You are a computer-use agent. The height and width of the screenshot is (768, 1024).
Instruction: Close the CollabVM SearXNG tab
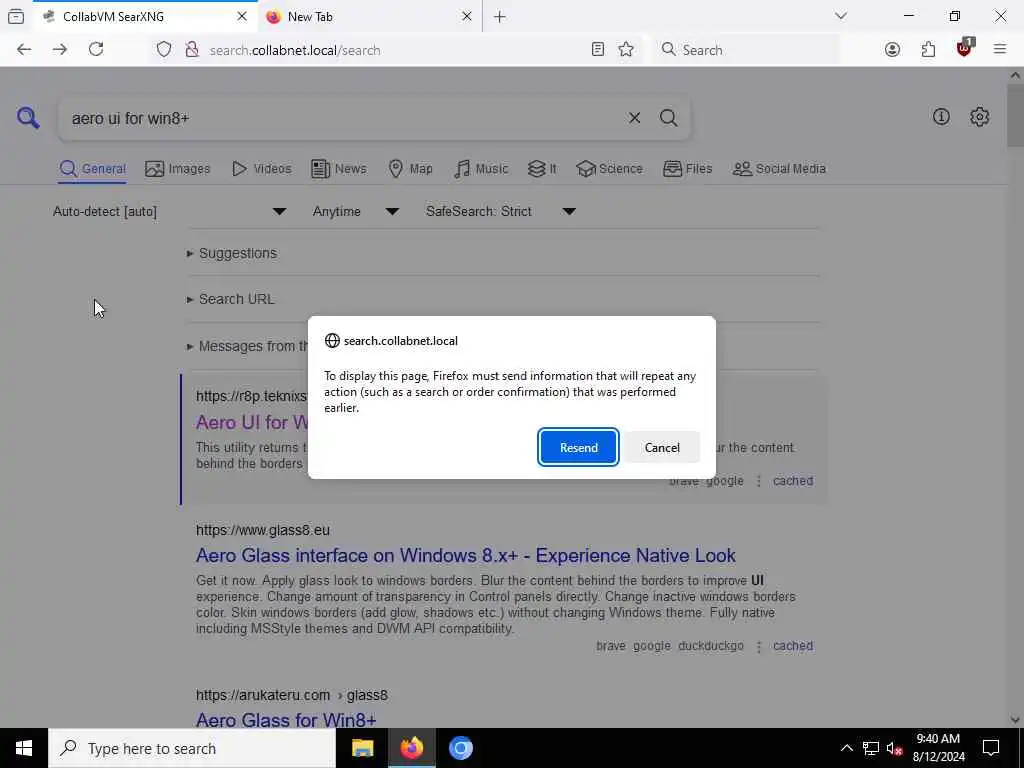pos(242,17)
